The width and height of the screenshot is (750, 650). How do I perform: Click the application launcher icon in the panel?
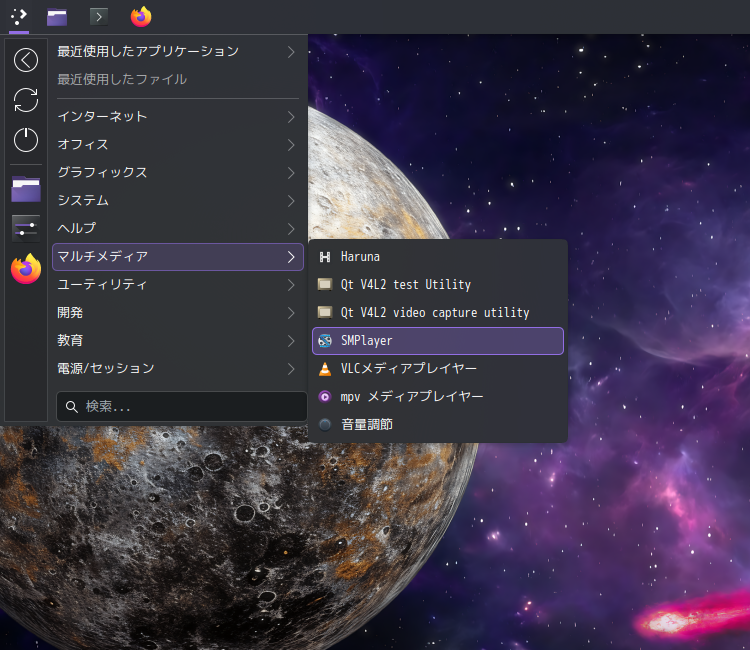tap(19, 17)
